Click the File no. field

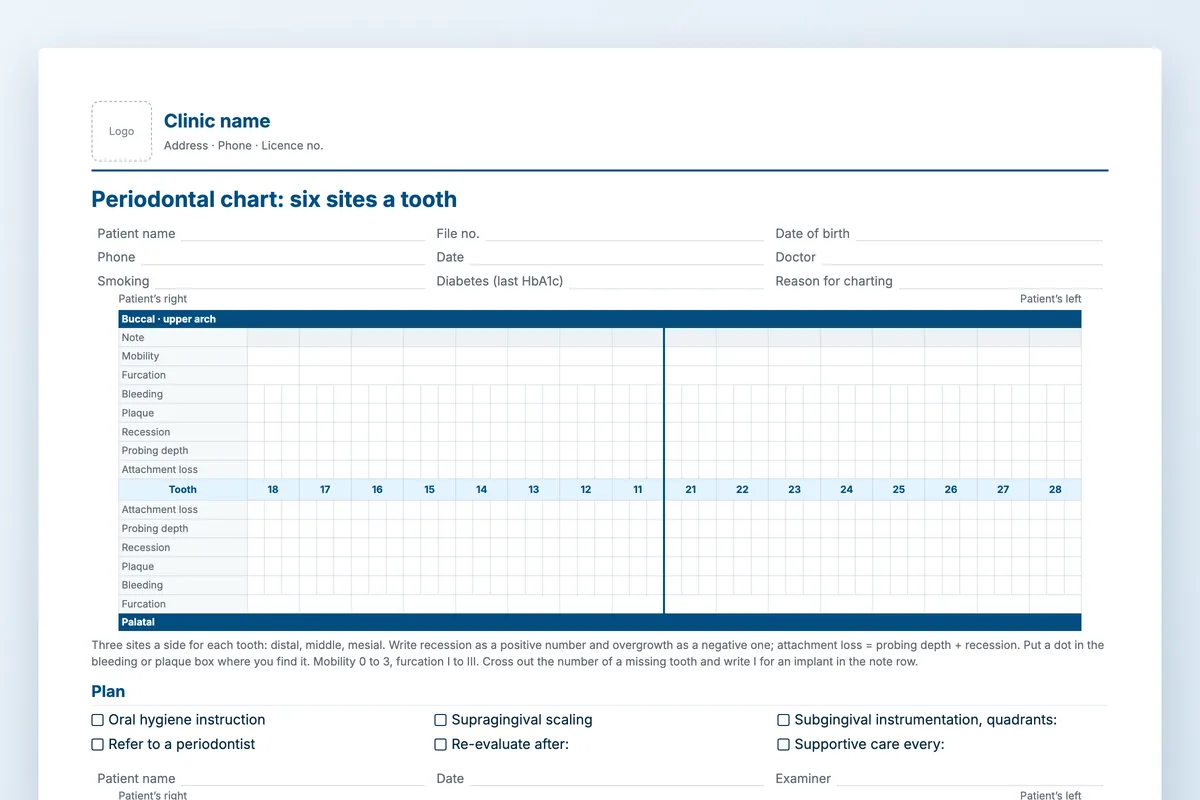(x=625, y=234)
